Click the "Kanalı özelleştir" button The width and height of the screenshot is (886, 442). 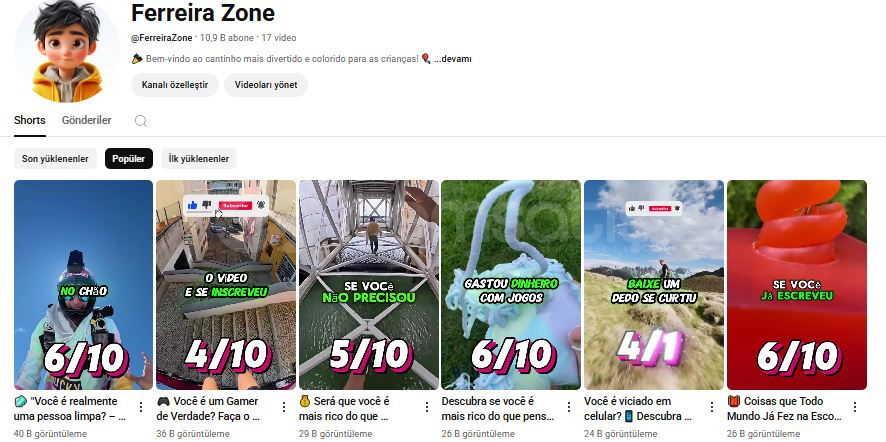pos(175,85)
